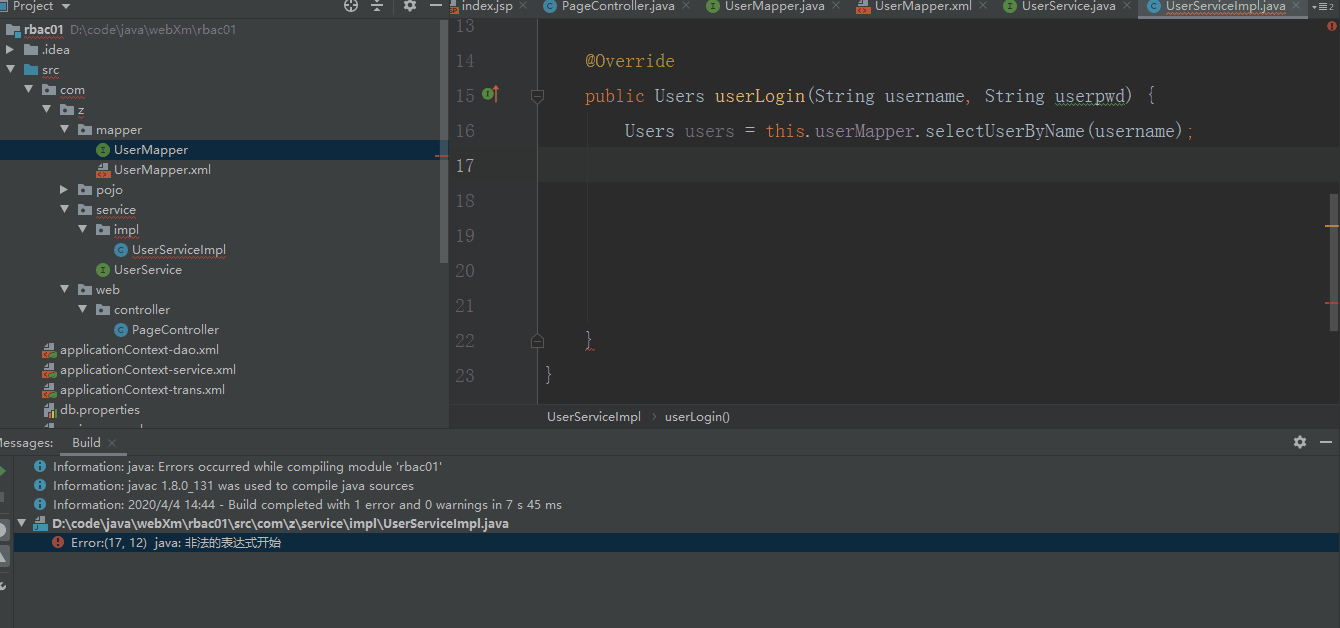Click the fold end marker at line 22

tap(537, 341)
